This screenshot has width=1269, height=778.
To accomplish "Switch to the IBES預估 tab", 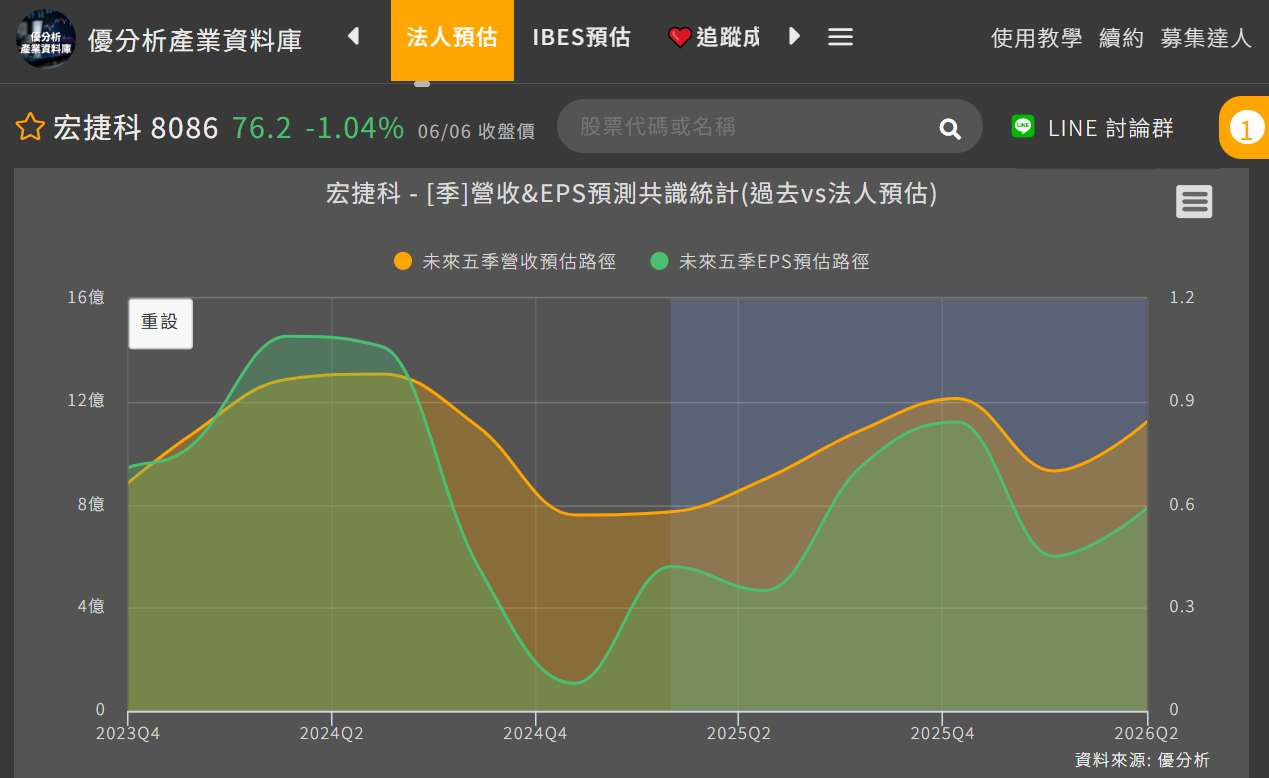I will [581, 38].
